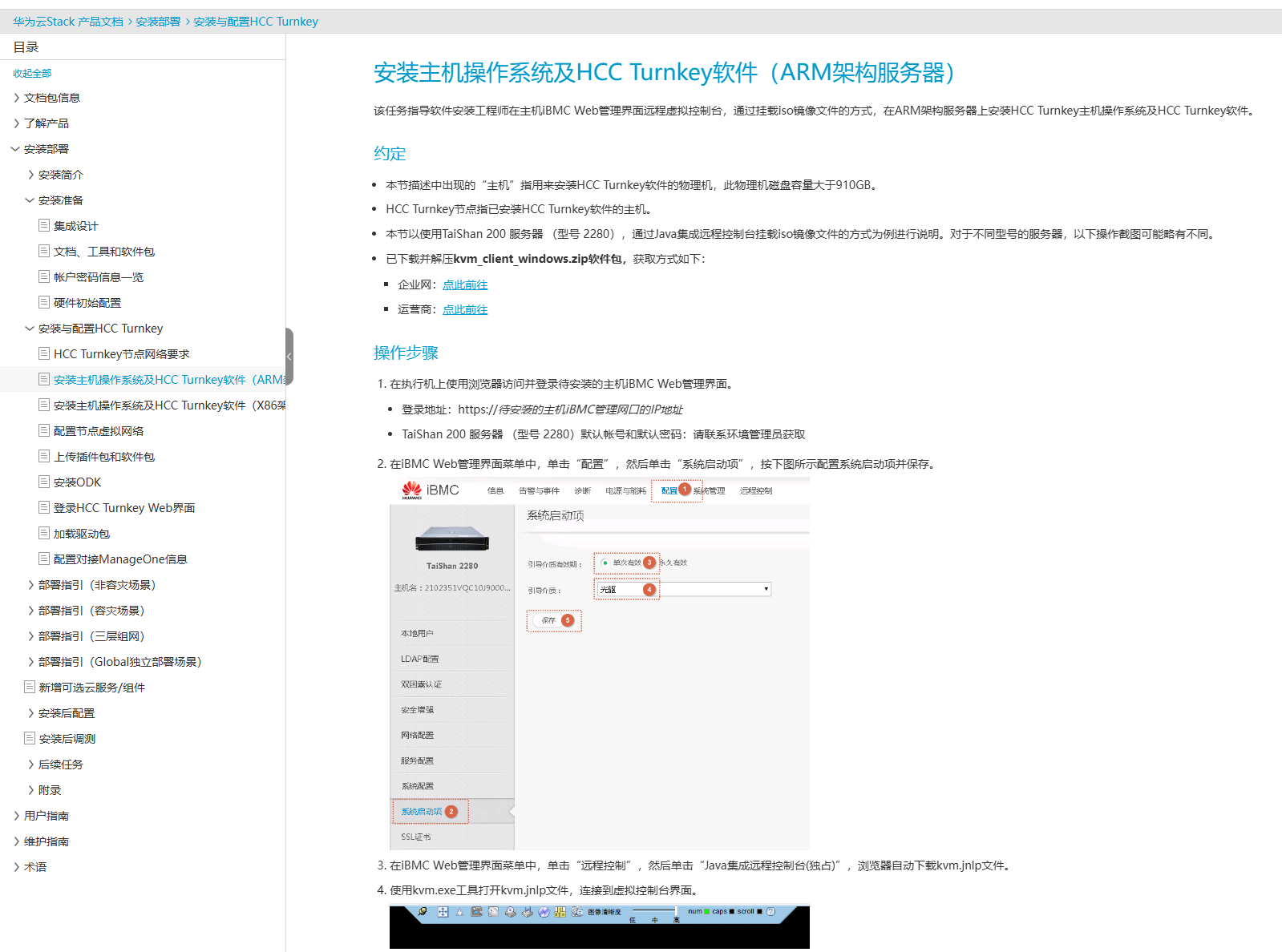1282x952 pixels.
Task: Click the page icon beside 文档、工具和软件包
Action: 44,251
